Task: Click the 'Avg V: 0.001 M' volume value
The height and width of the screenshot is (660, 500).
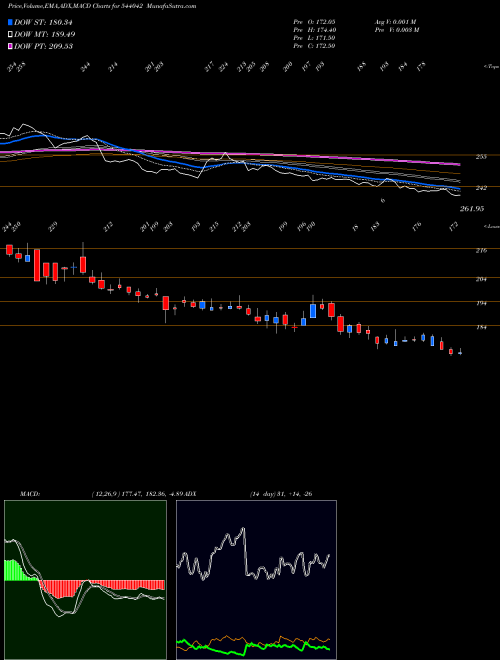Action: pos(397,21)
